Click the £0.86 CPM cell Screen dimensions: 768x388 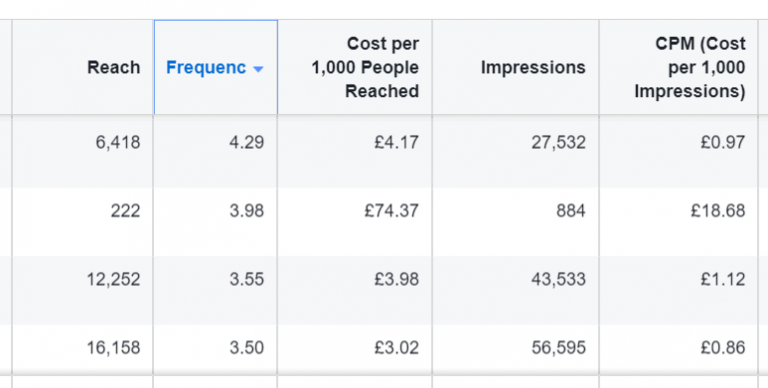(x=723, y=348)
